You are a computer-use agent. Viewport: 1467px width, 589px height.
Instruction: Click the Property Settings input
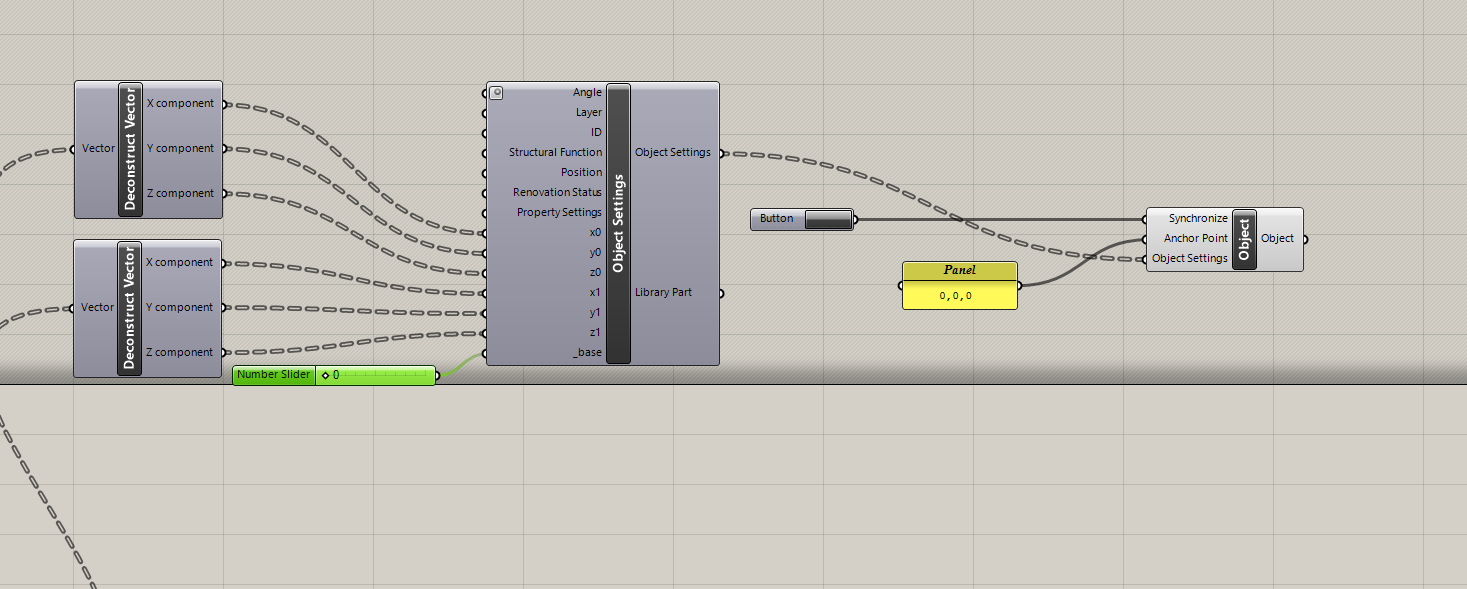pyautogui.click(x=558, y=213)
